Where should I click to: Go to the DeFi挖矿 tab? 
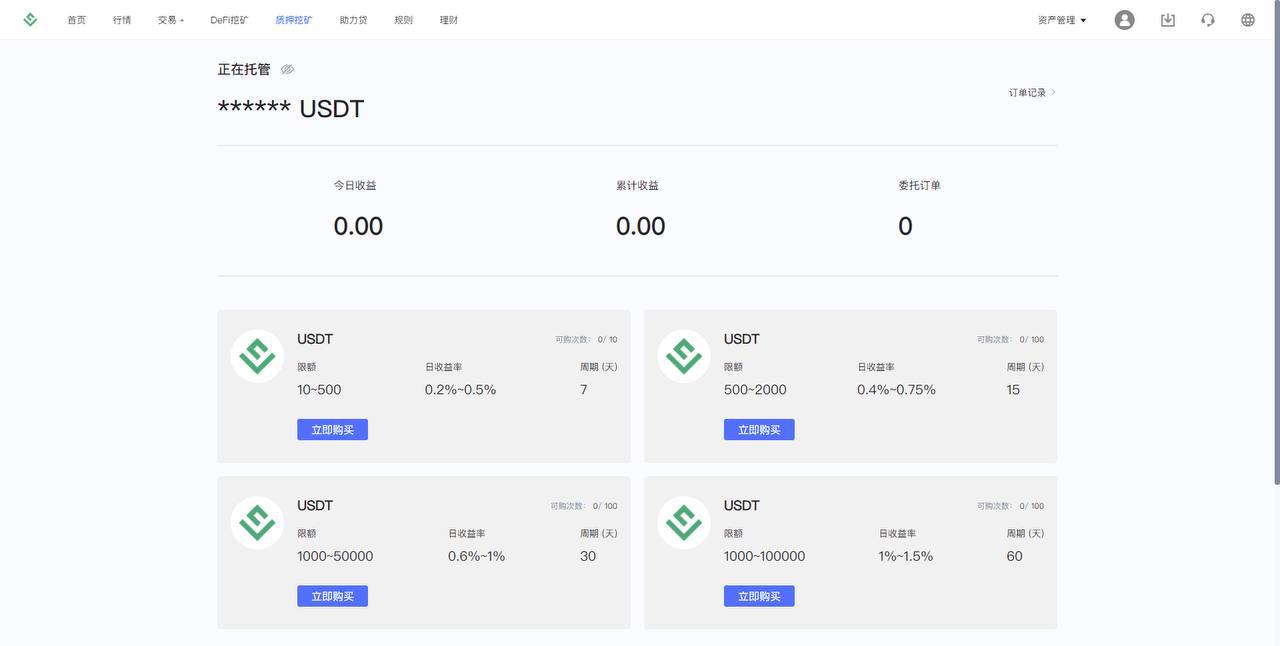click(229, 20)
